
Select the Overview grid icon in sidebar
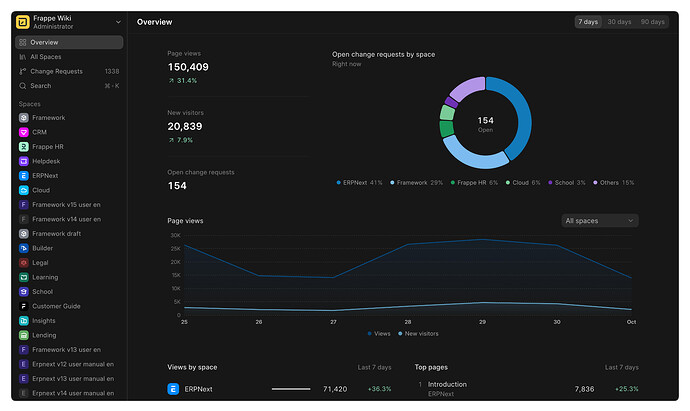tap(23, 42)
